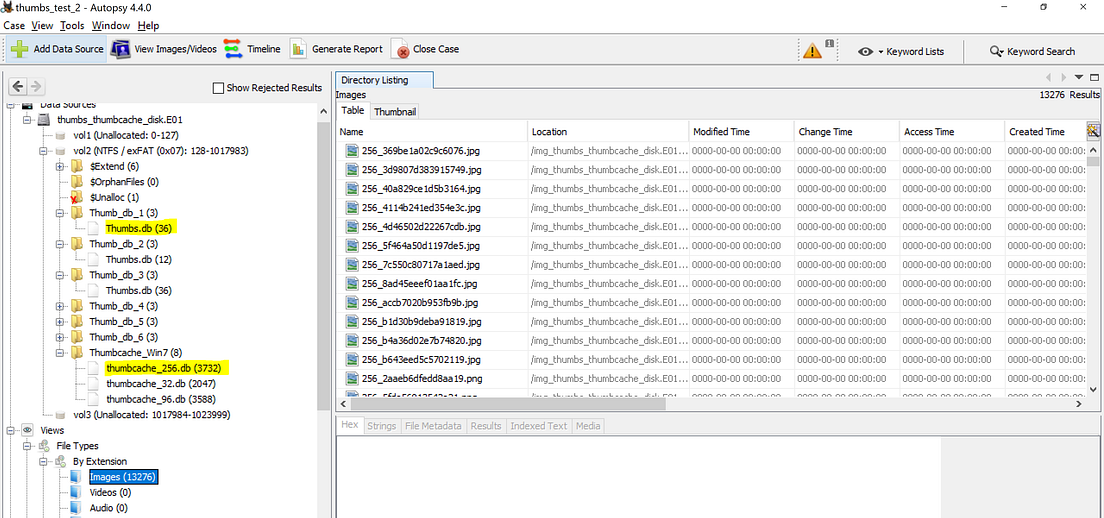Open the Case menu
Screen dimensions: 1104x518
[x=14, y=25]
